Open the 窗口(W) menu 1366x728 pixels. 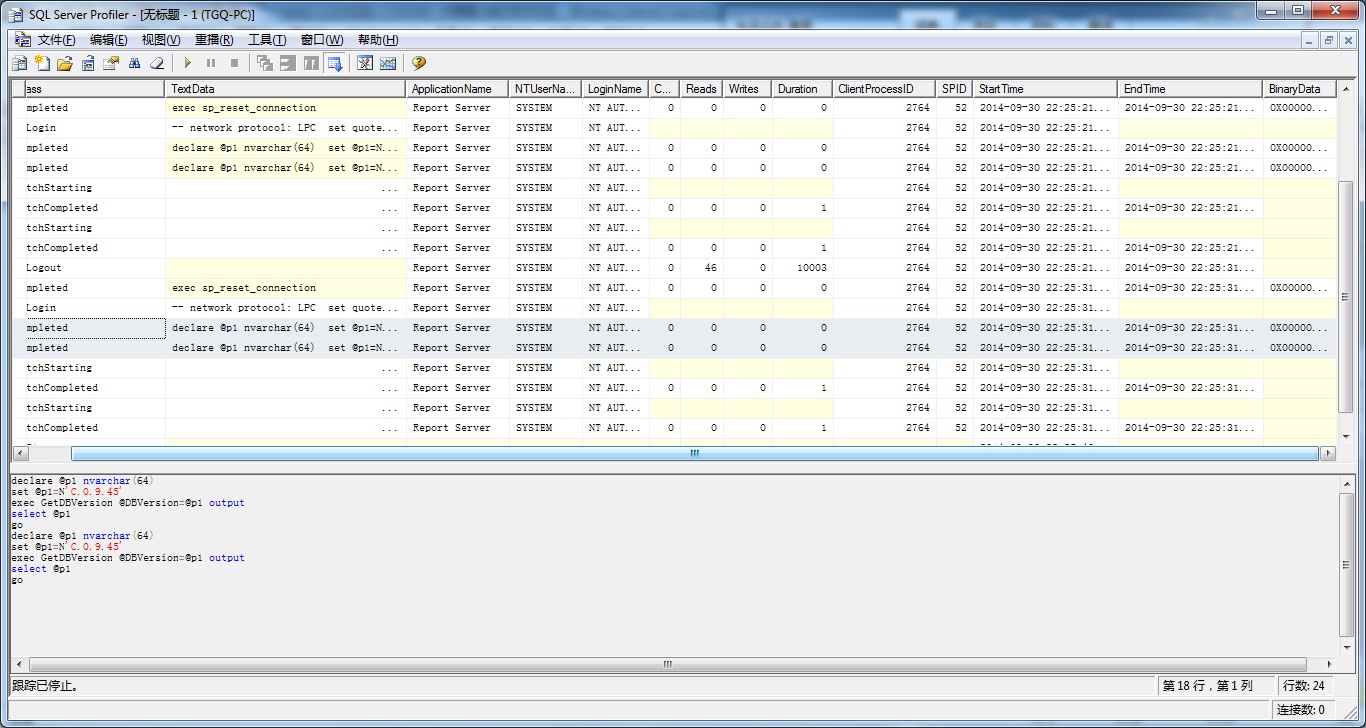pyautogui.click(x=322, y=40)
